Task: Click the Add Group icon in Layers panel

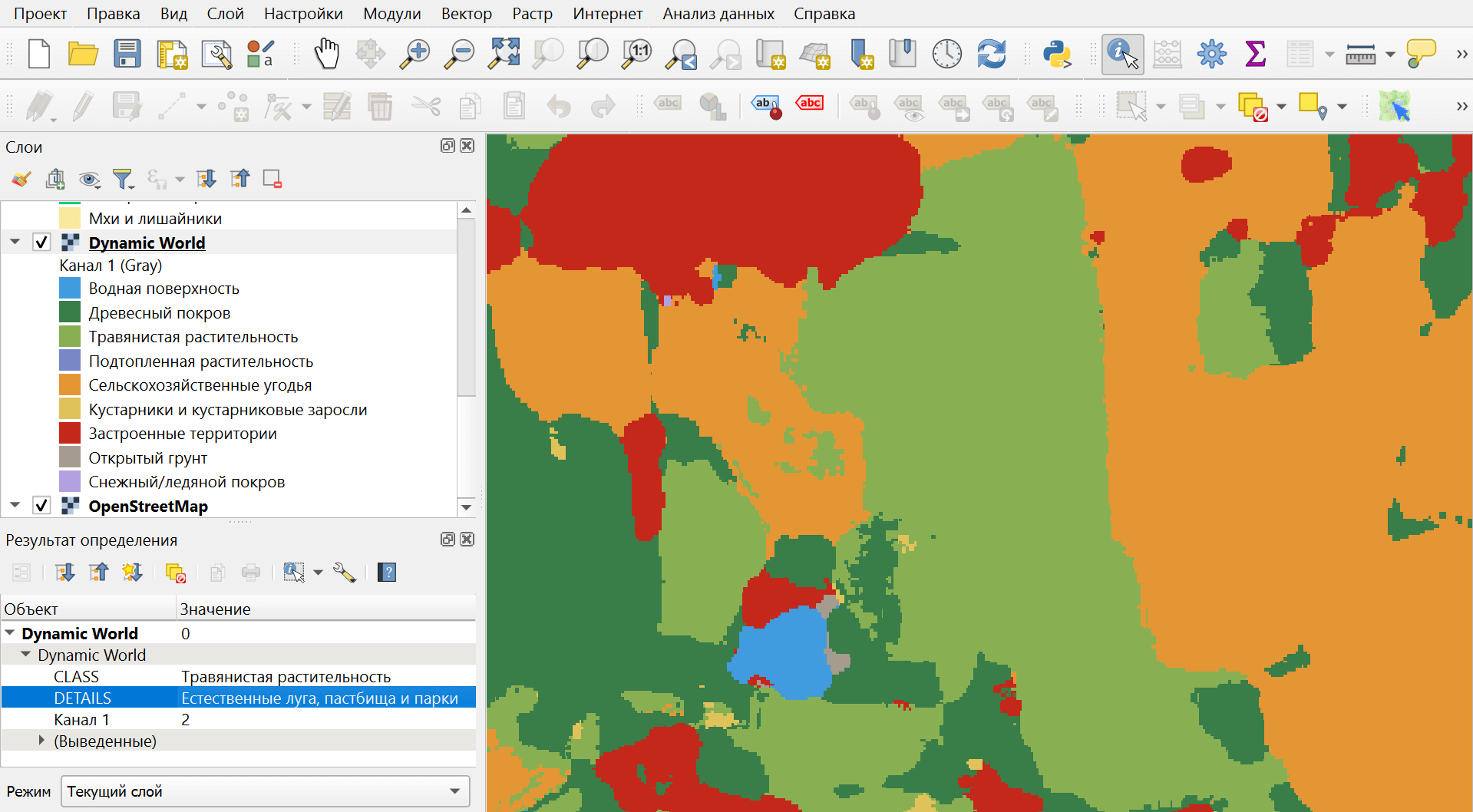Action: [55, 180]
